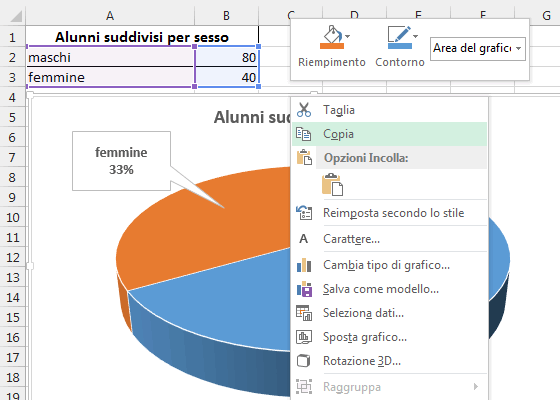Viewport: 560px width, 400px height.
Task: Open the Riempimento dropdown arrow
Action: pyautogui.click(x=348, y=36)
